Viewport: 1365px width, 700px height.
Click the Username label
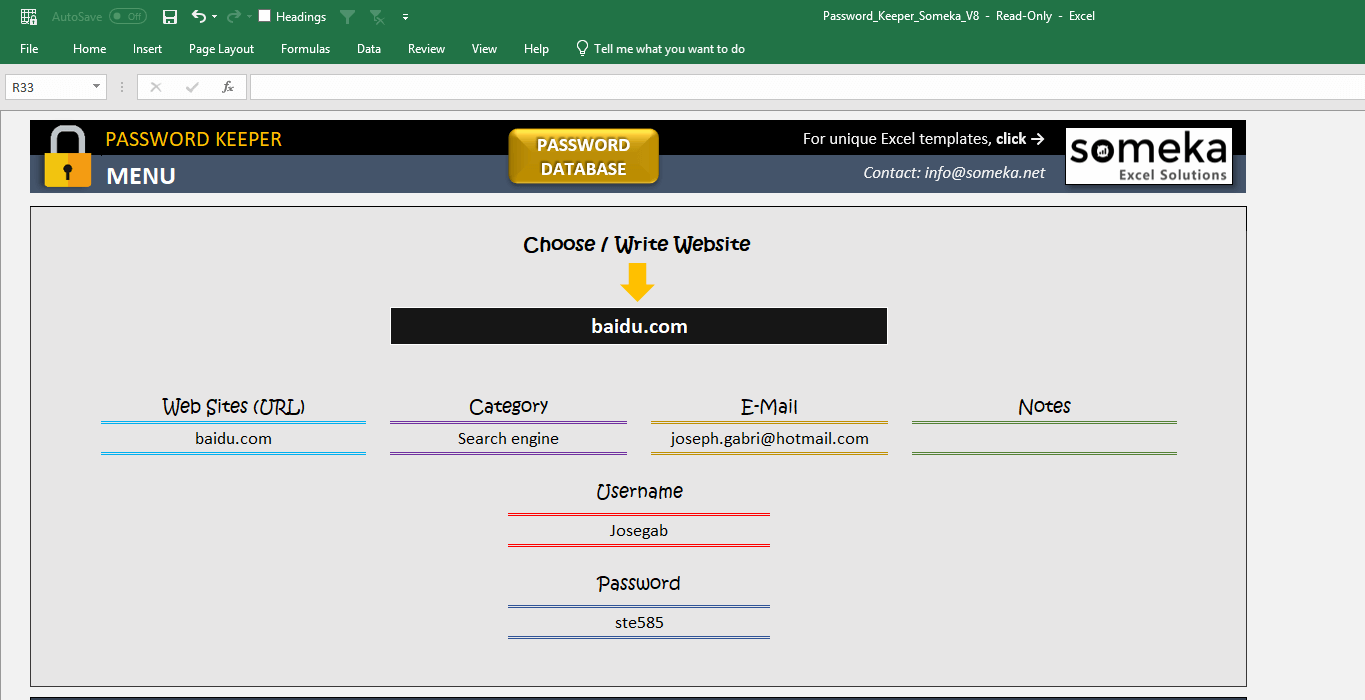[639, 492]
